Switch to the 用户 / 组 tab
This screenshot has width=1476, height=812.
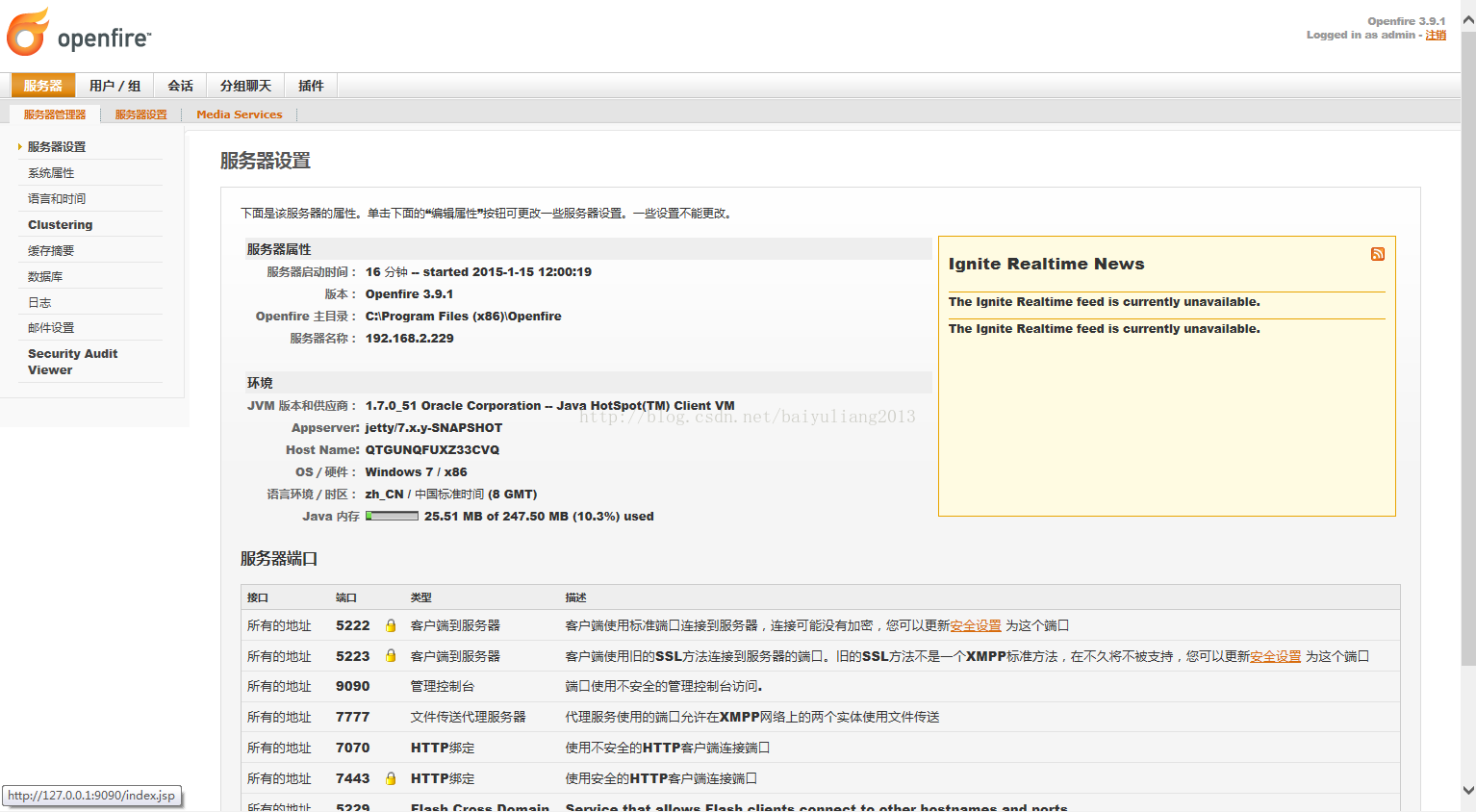[115, 86]
